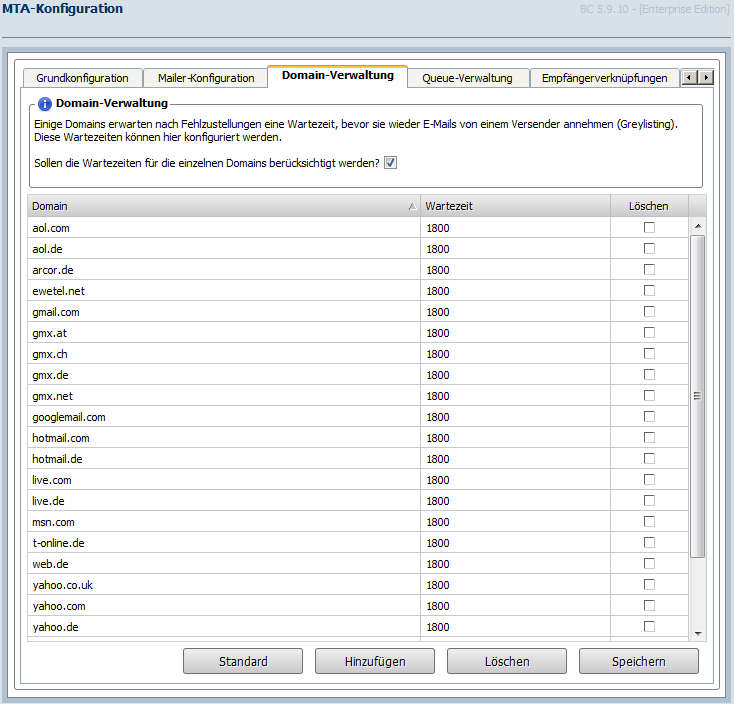
Task: Click the Löschen button at bottom
Action: pos(507,661)
